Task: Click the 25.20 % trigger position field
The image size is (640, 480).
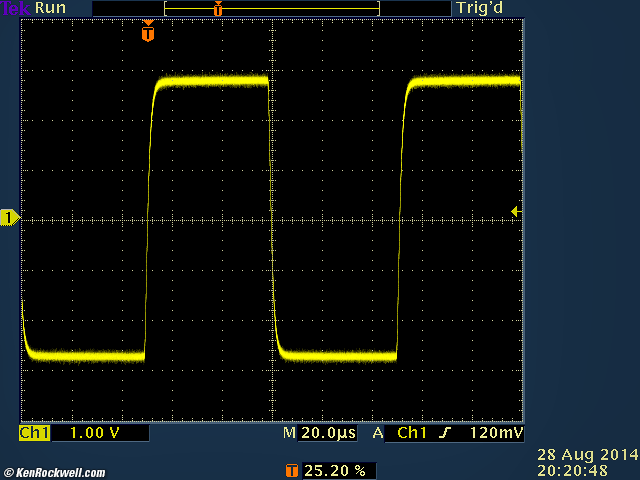Action: tap(334, 469)
